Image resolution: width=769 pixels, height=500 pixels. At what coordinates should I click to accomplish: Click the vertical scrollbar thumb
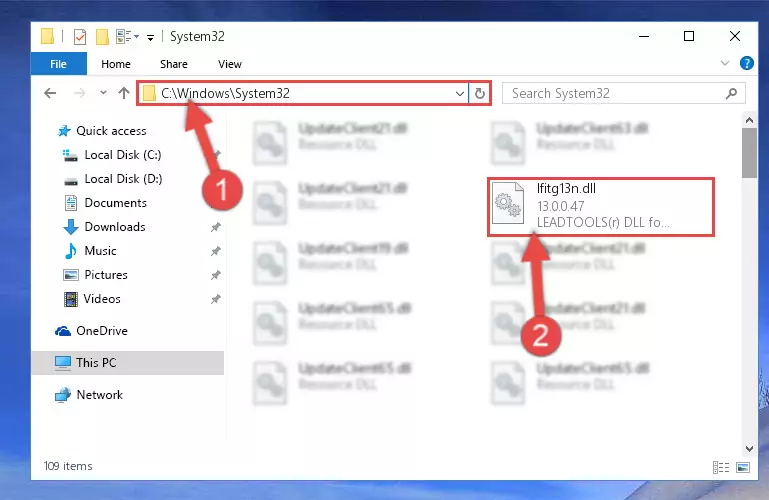tap(749, 153)
